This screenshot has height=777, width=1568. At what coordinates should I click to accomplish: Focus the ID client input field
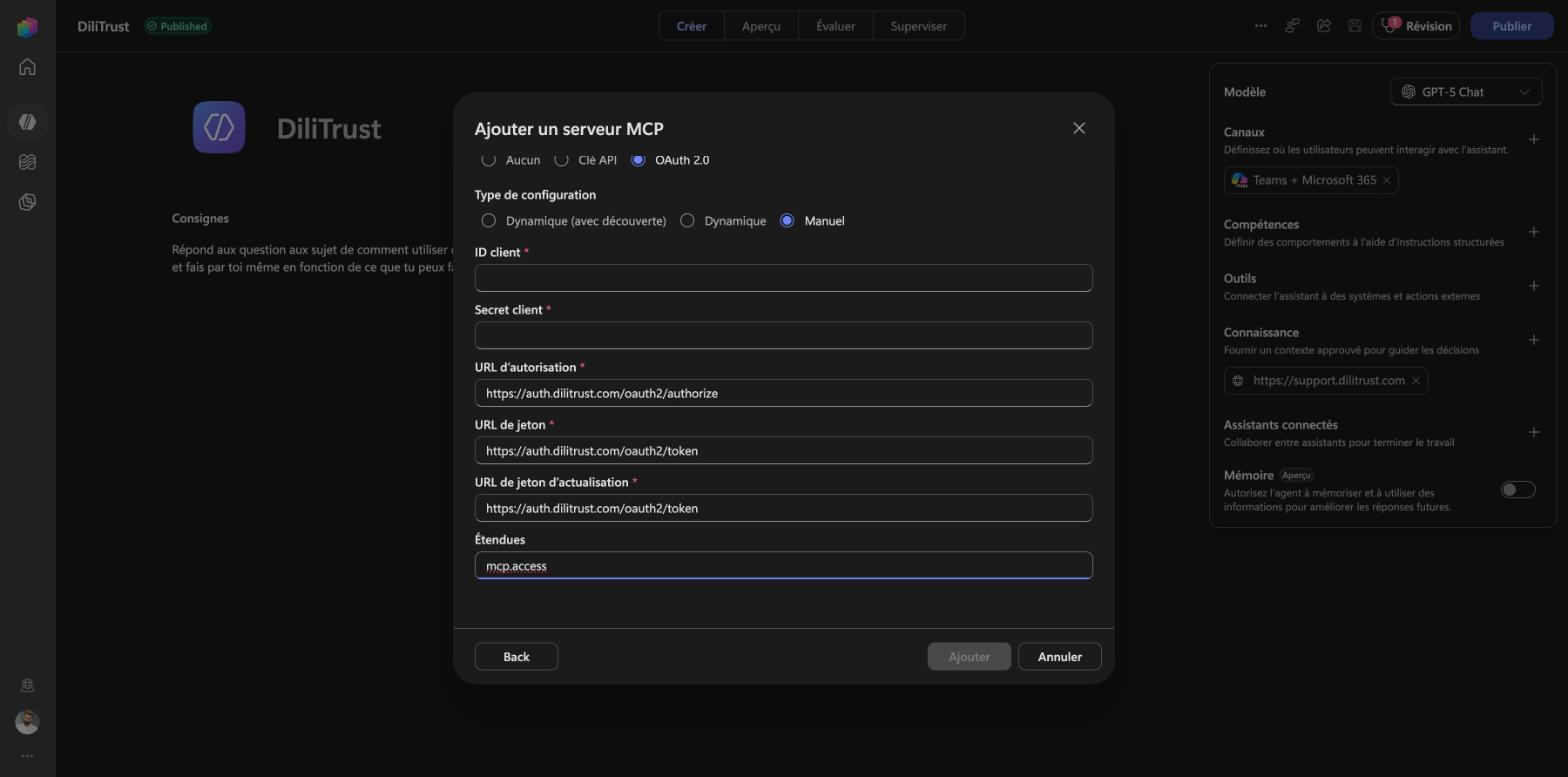click(784, 278)
